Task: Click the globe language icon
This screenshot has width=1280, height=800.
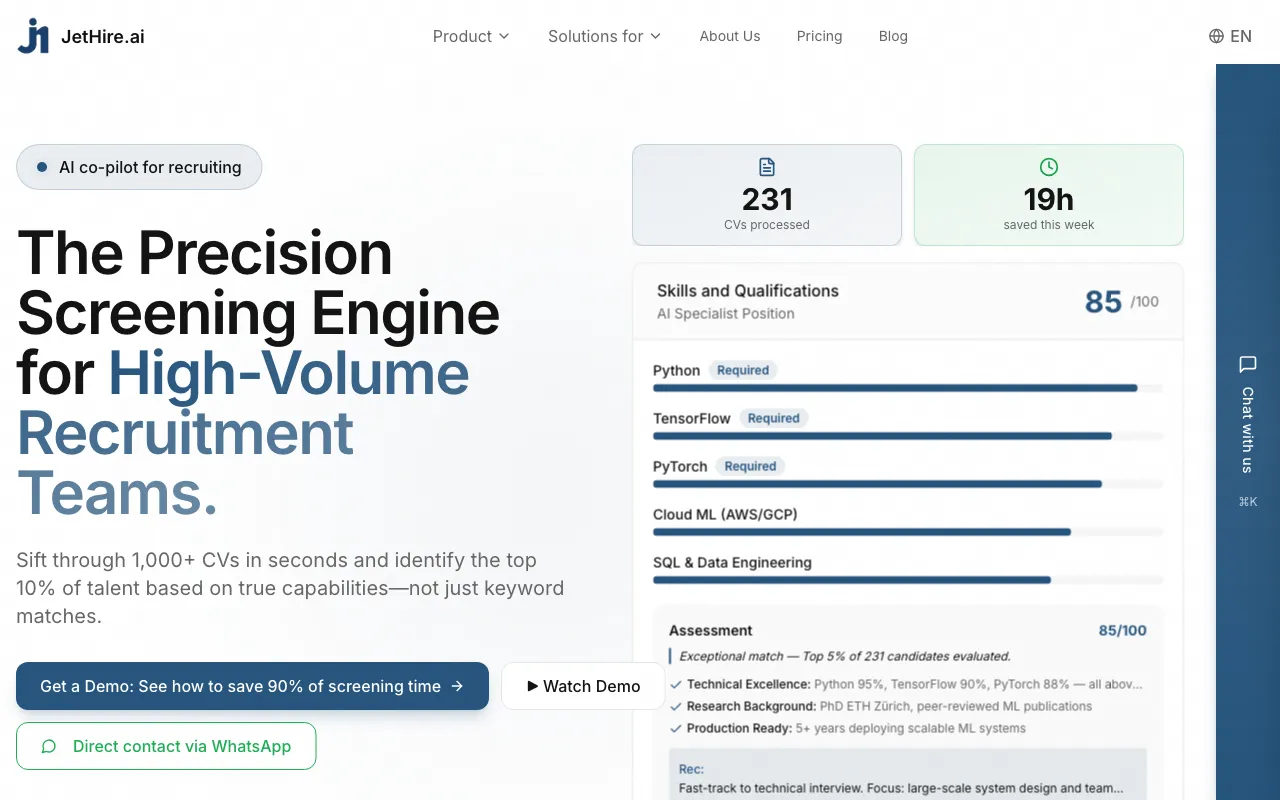Action: pos(1216,36)
